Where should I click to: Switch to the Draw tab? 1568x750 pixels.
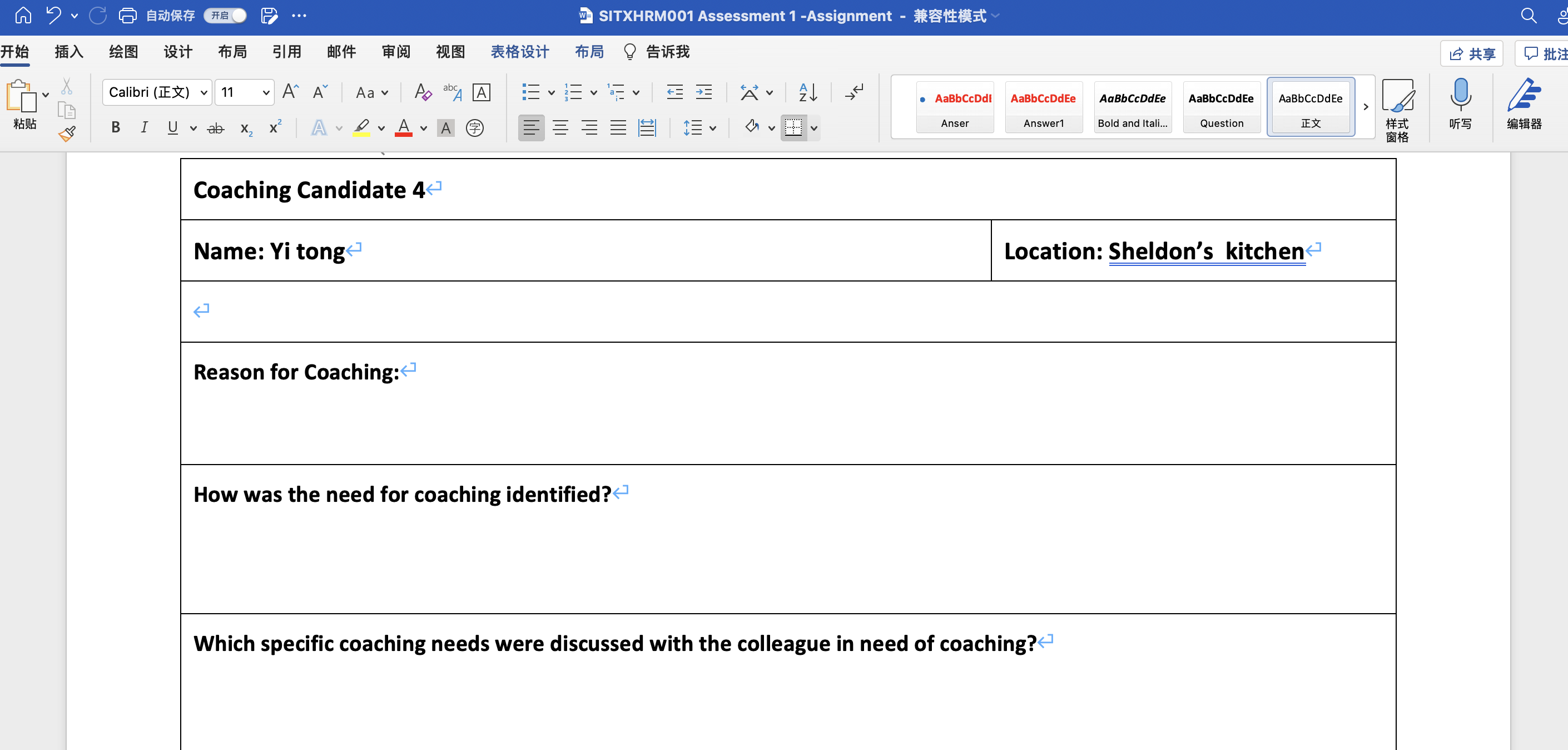click(x=123, y=52)
